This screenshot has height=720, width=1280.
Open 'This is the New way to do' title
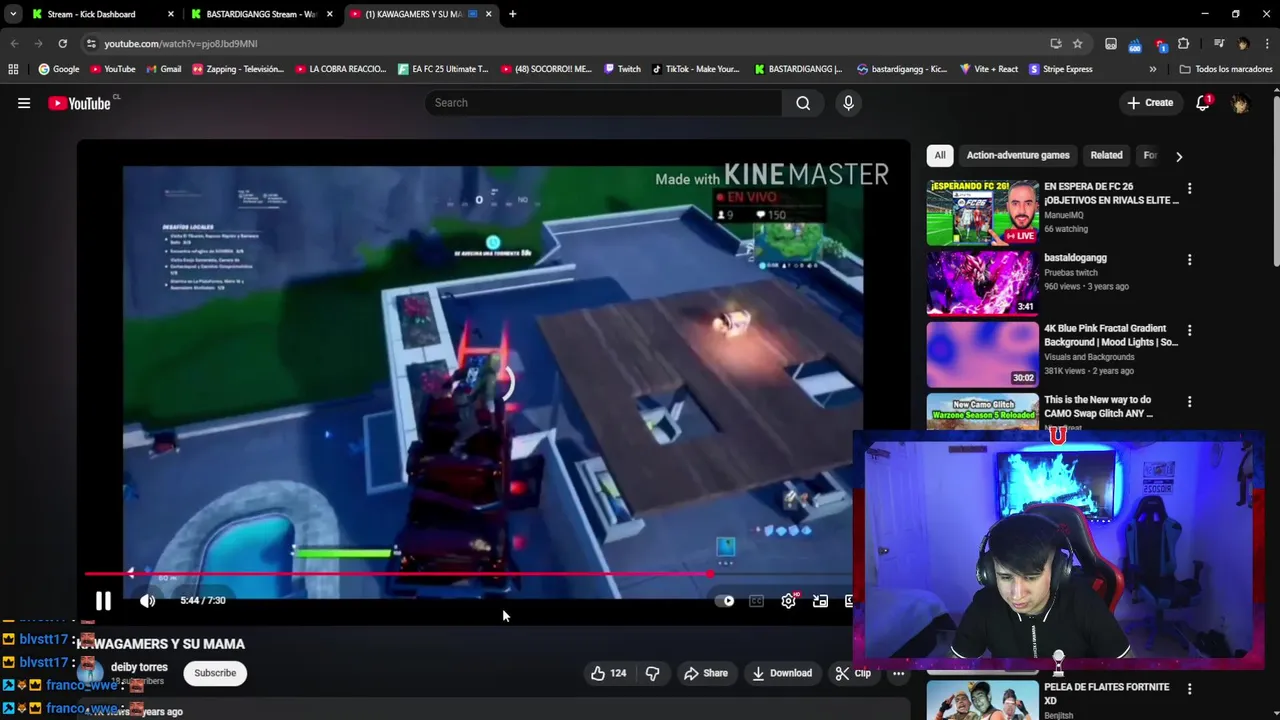click(1098, 406)
